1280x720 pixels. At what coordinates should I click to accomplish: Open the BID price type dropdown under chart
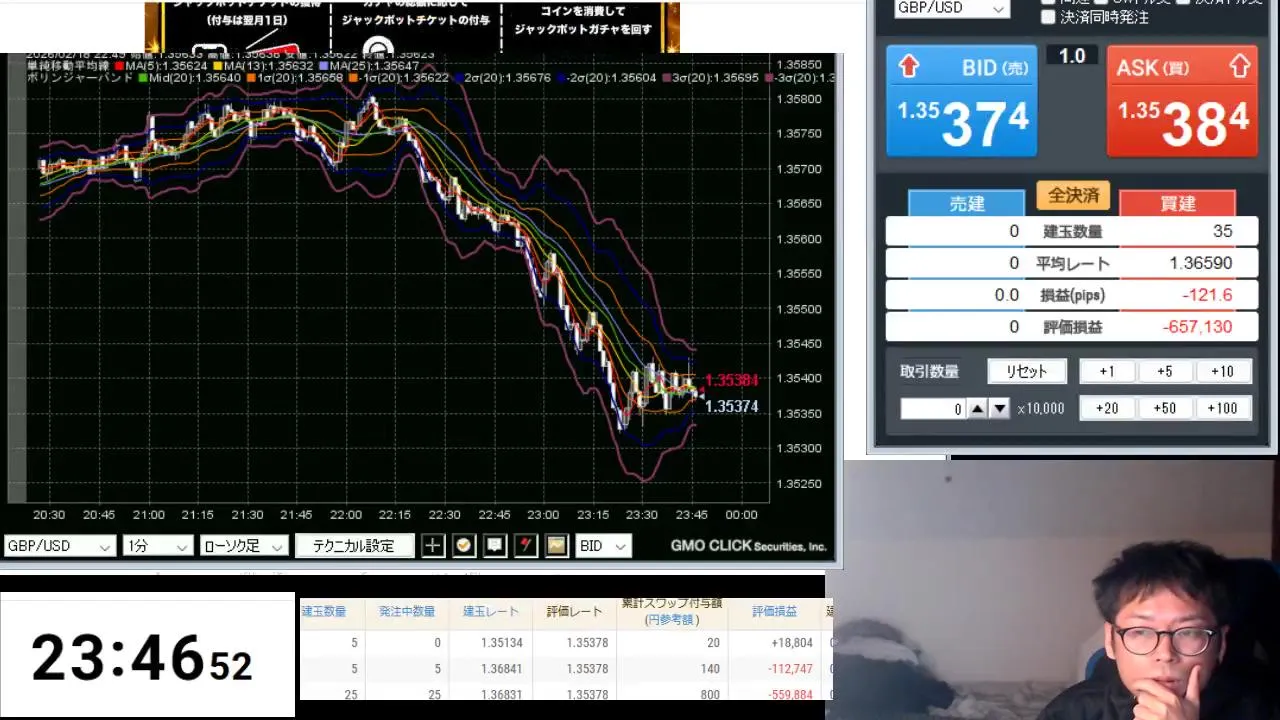coord(604,546)
